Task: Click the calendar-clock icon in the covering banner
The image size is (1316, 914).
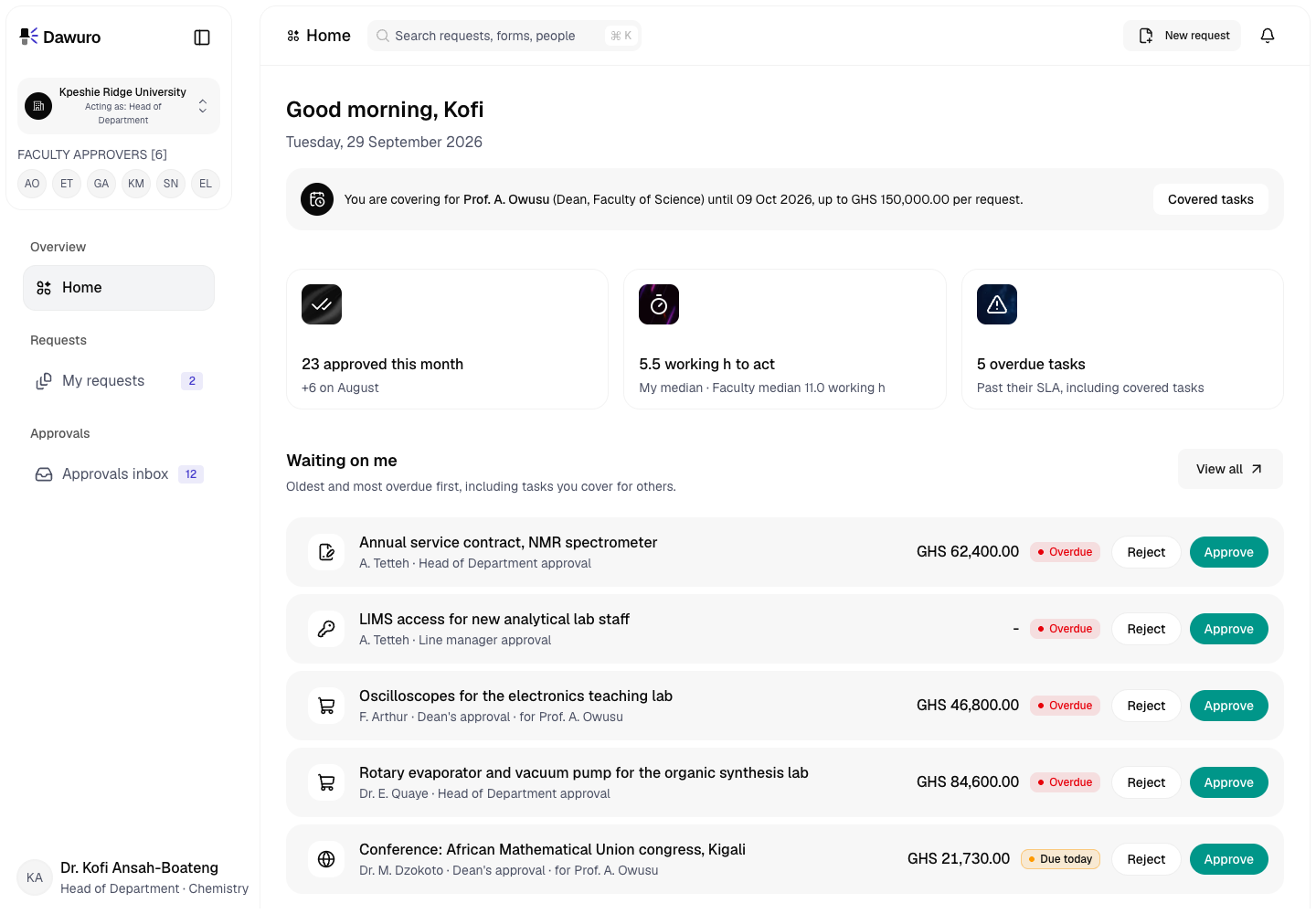Action: click(317, 199)
